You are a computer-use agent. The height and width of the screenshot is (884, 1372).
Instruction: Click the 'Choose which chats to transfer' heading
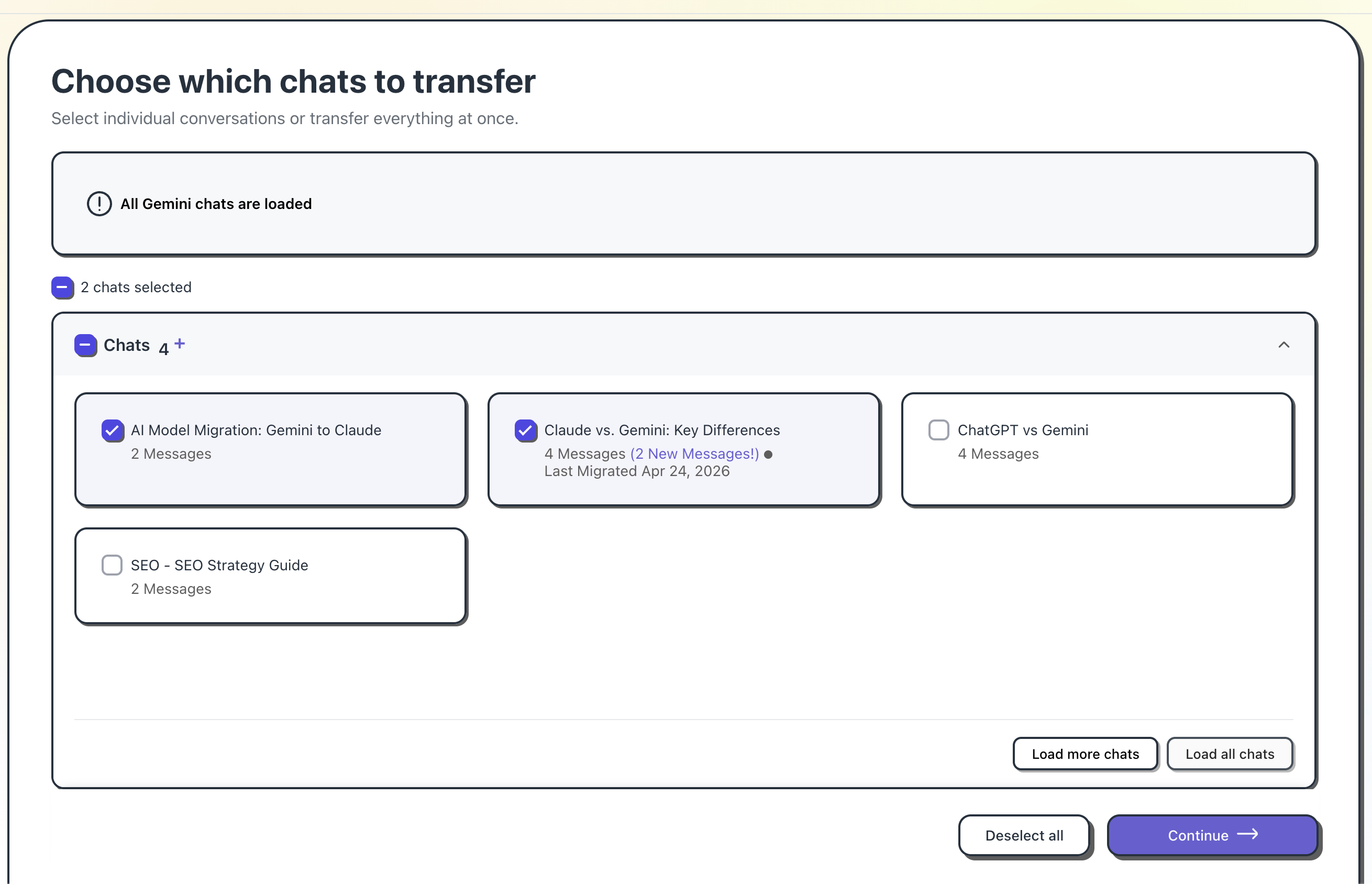pos(293,81)
